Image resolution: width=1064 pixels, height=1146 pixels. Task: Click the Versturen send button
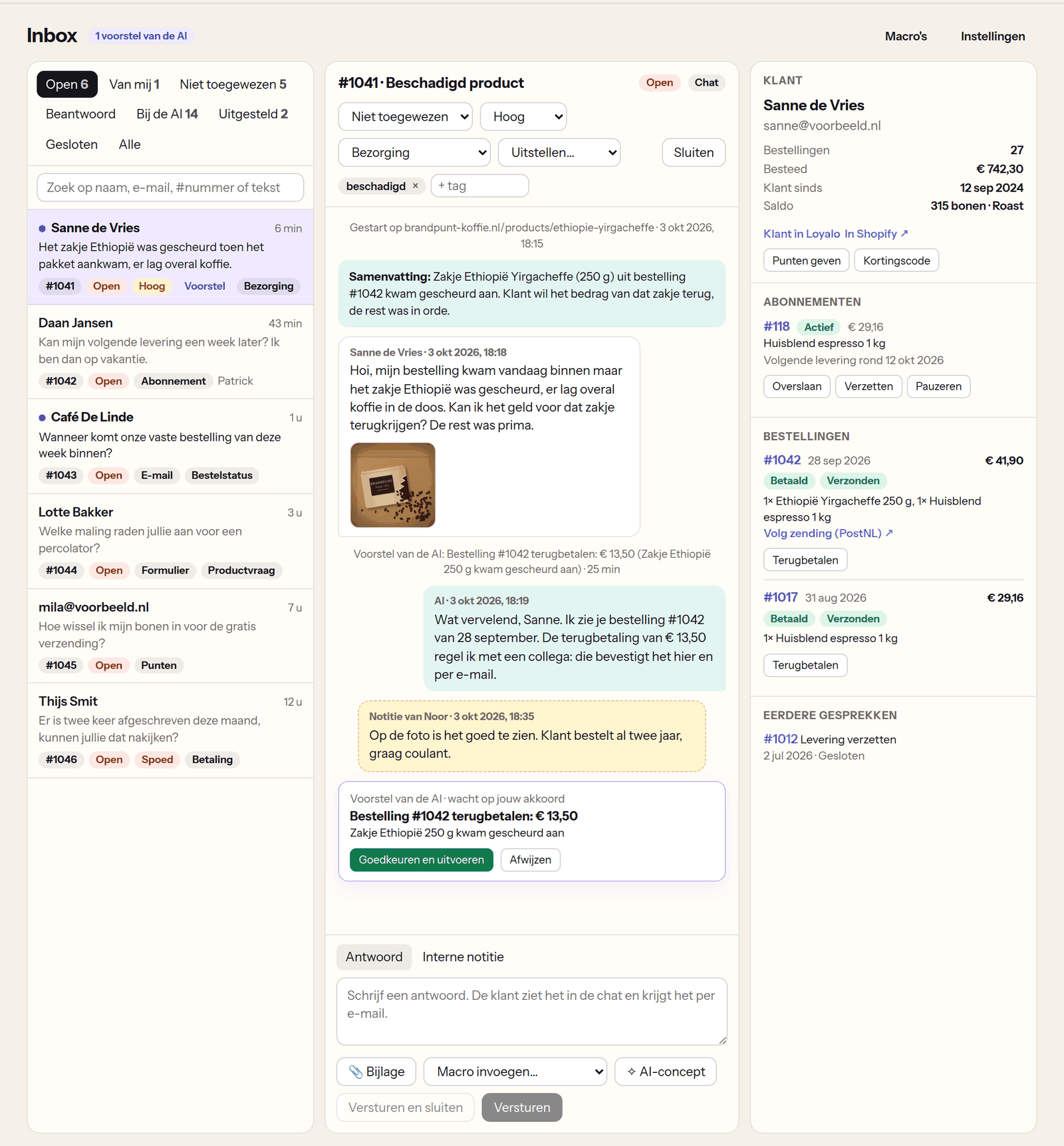click(x=522, y=1108)
